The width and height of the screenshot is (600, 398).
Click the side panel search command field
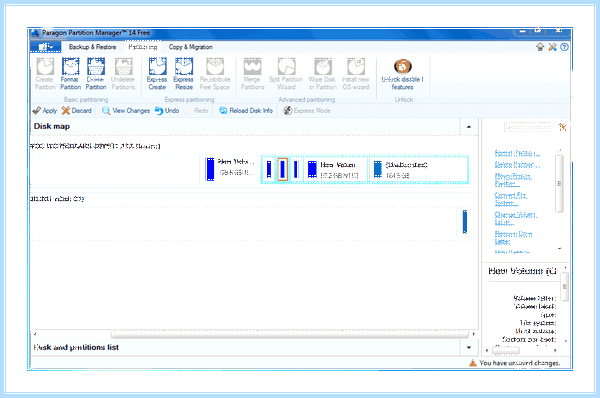[x=527, y=127]
